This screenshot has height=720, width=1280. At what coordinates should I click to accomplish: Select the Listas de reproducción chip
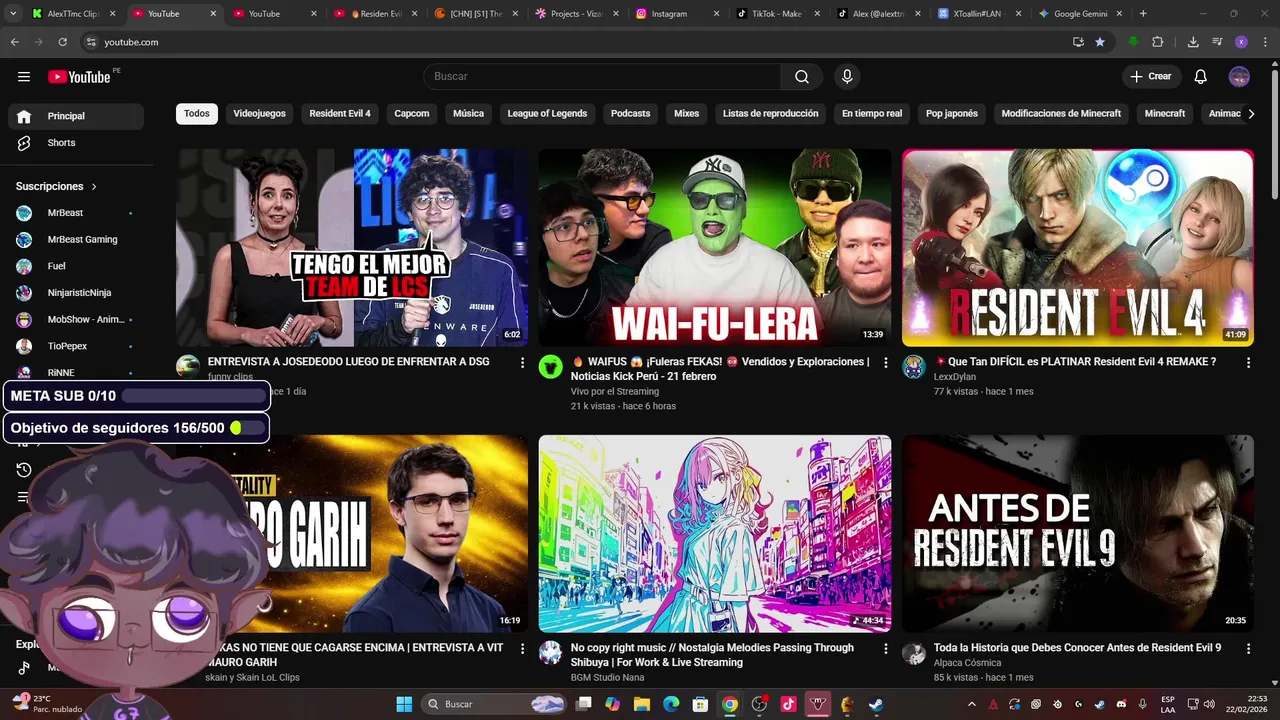(771, 114)
